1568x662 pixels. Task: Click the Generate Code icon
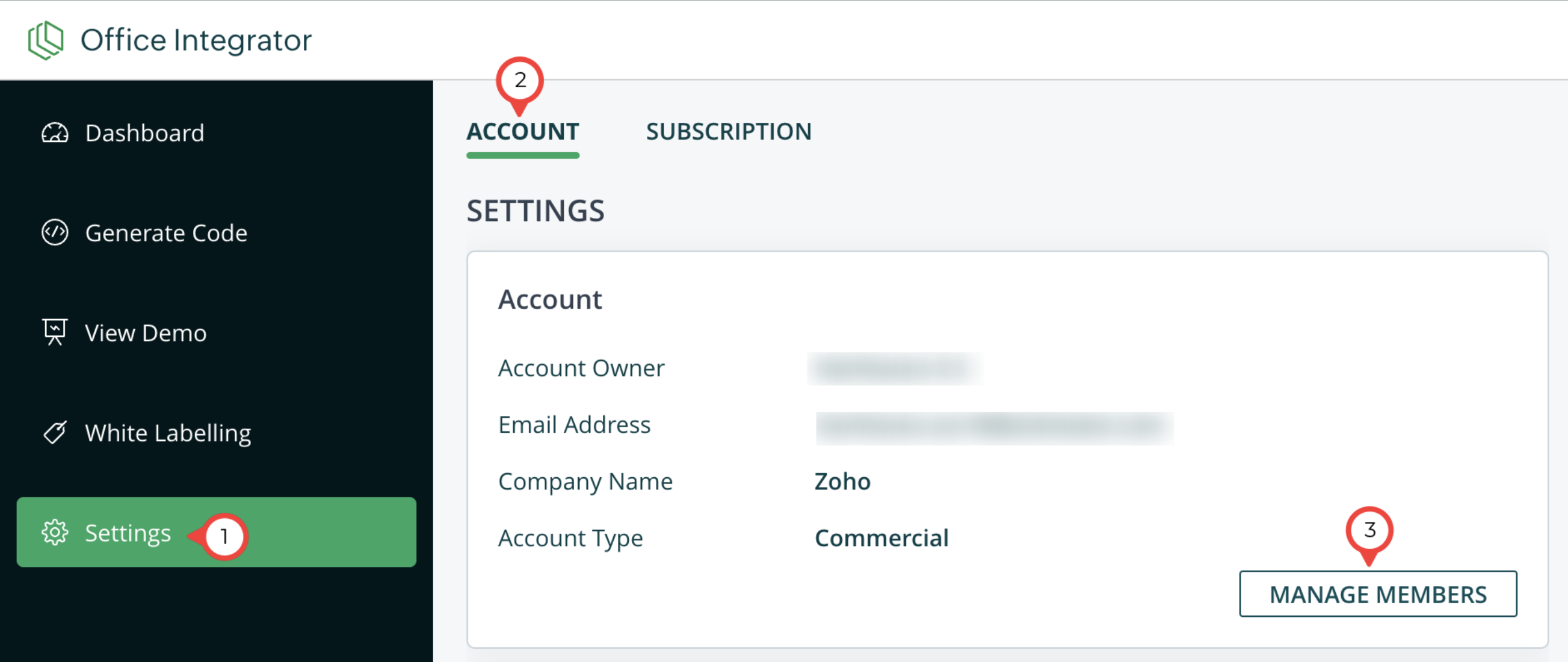pyautogui.click(x=55, y=233)
